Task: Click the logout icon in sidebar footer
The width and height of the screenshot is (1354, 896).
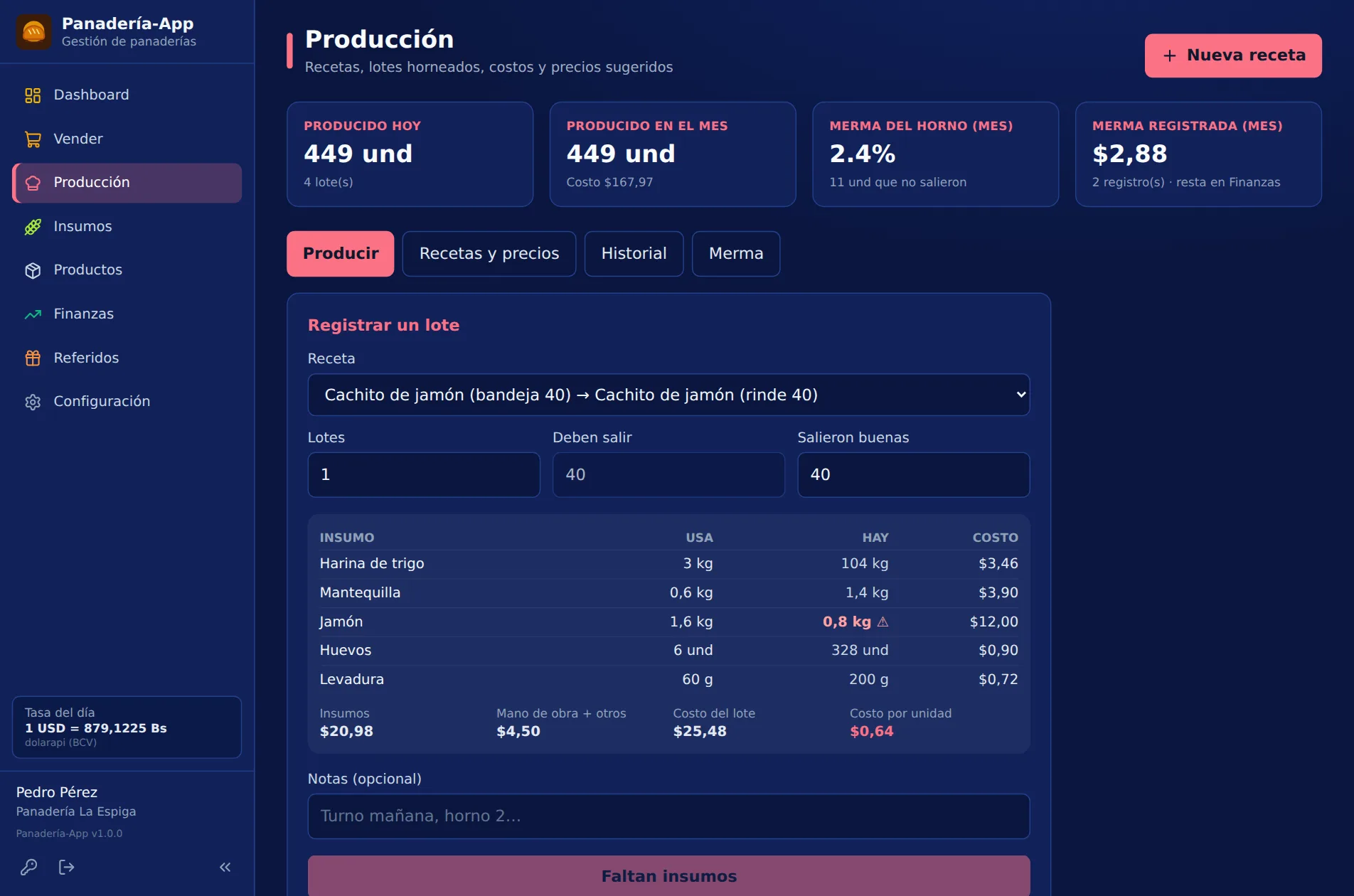Action: [x=66, y=867]
